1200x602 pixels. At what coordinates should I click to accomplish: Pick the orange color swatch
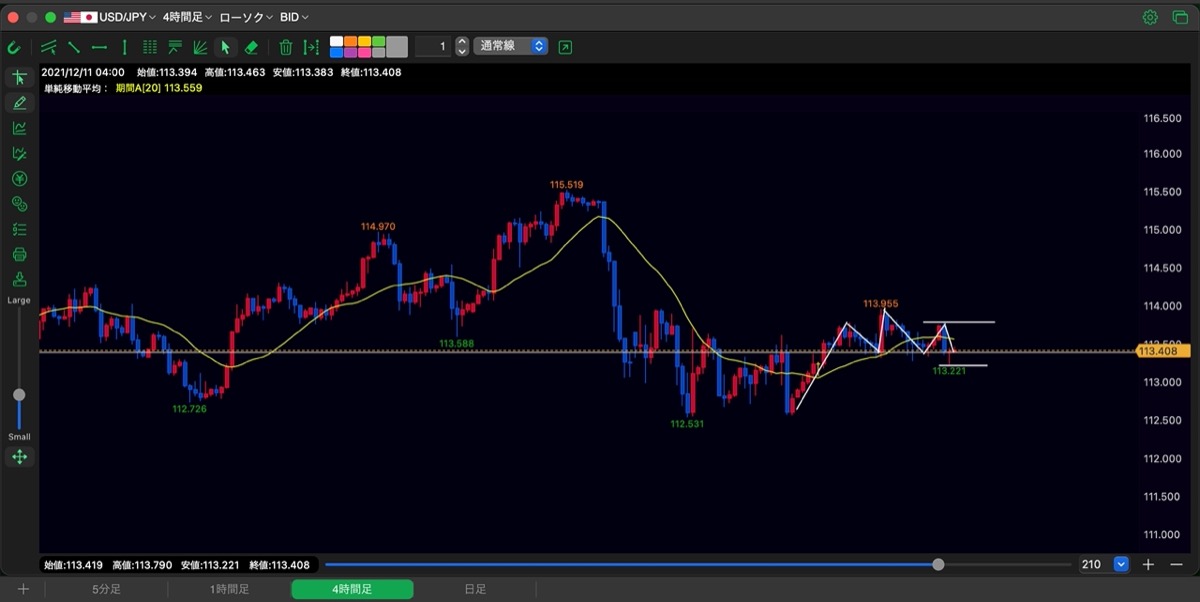351,42
